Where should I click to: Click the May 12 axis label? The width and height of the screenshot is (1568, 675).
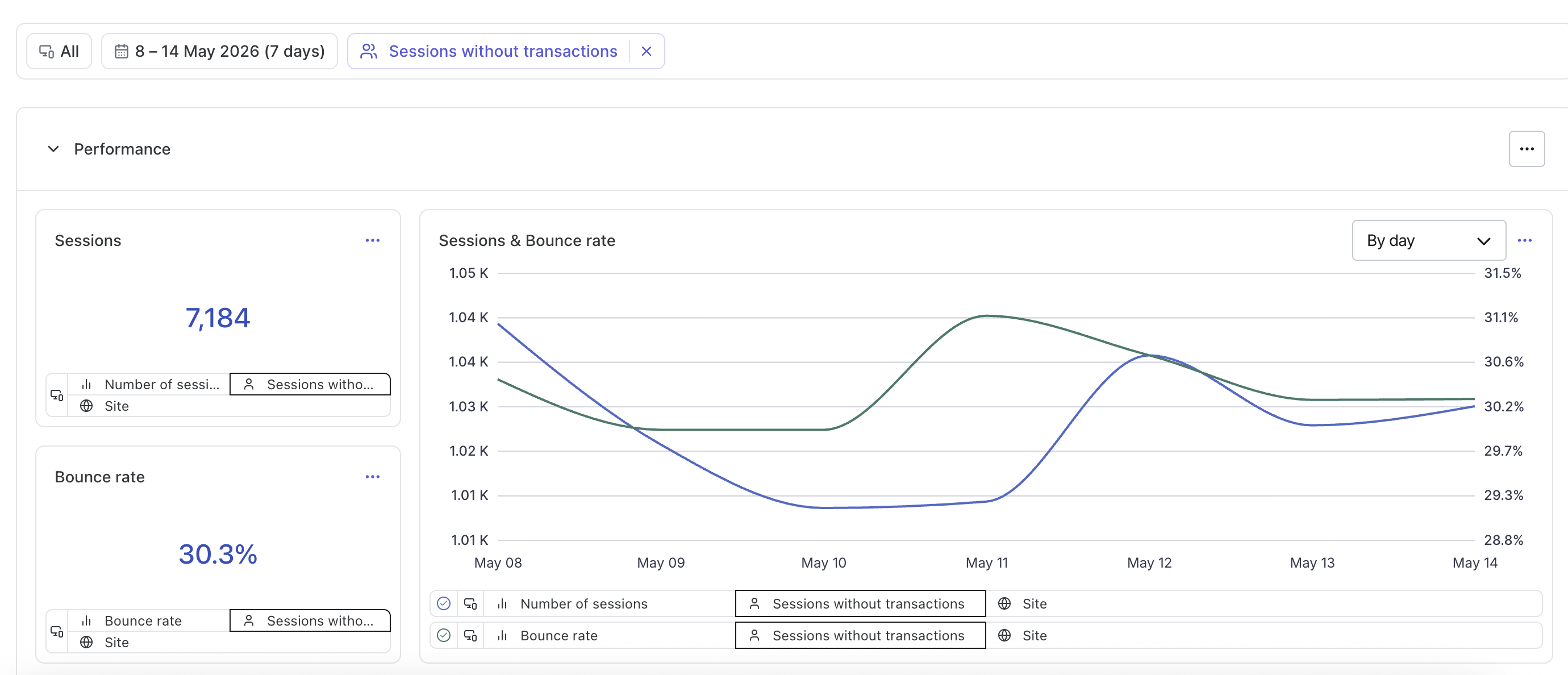pos(1149,562)
